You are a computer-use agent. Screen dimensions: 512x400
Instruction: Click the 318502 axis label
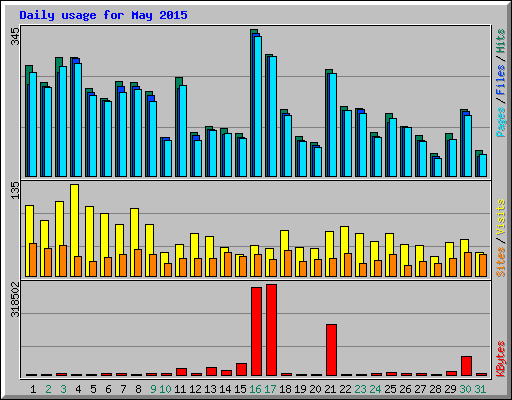point(16,300)
